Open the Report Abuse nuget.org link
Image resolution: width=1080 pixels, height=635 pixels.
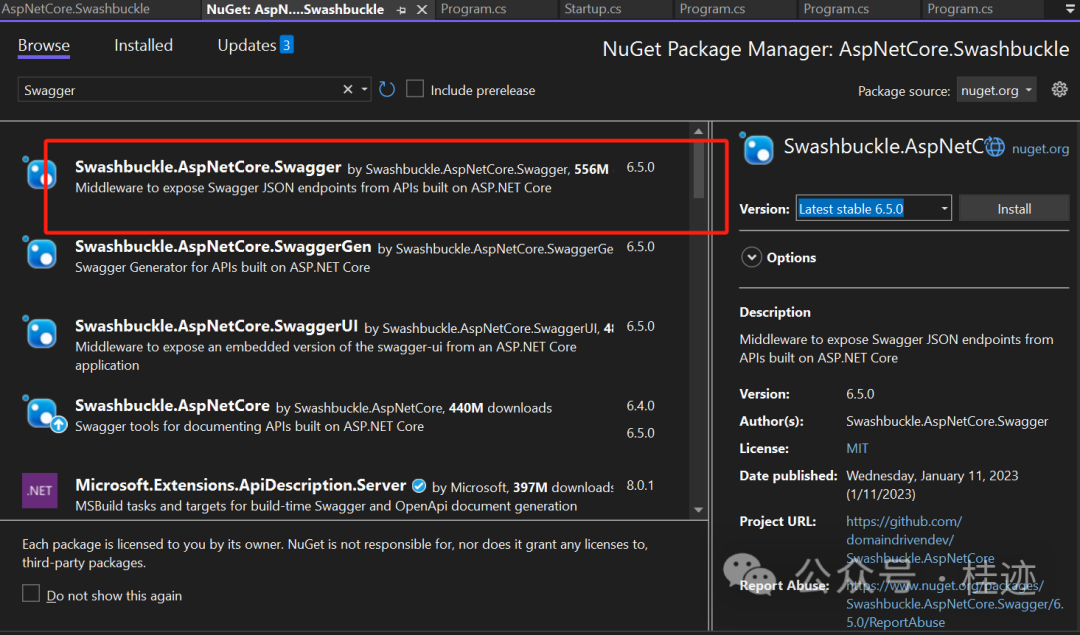[x=954, y=604]
